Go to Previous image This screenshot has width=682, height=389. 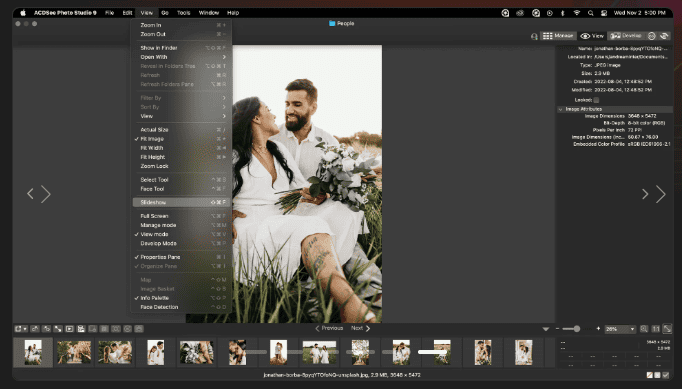[x=329, y=329]
